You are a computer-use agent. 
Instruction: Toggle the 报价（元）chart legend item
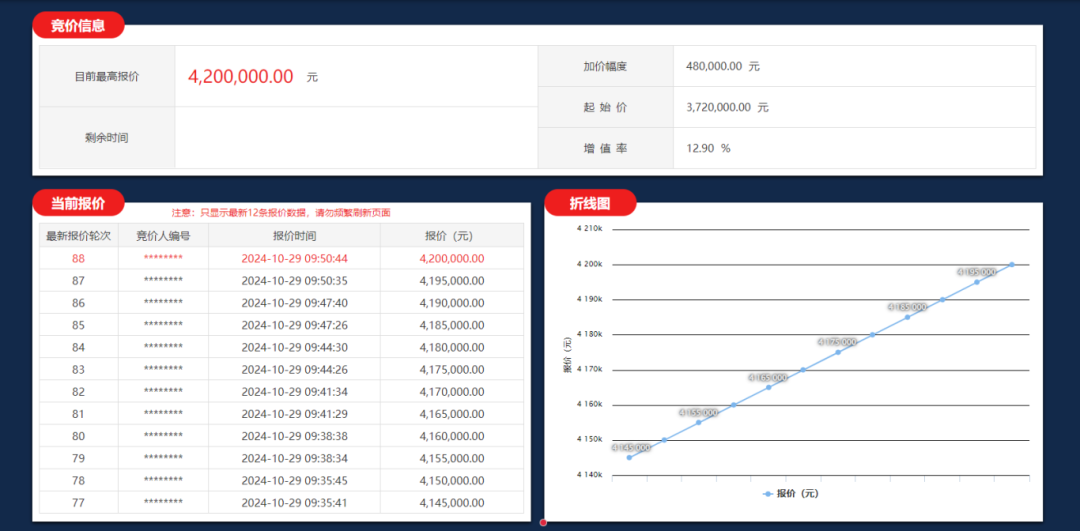791,493
